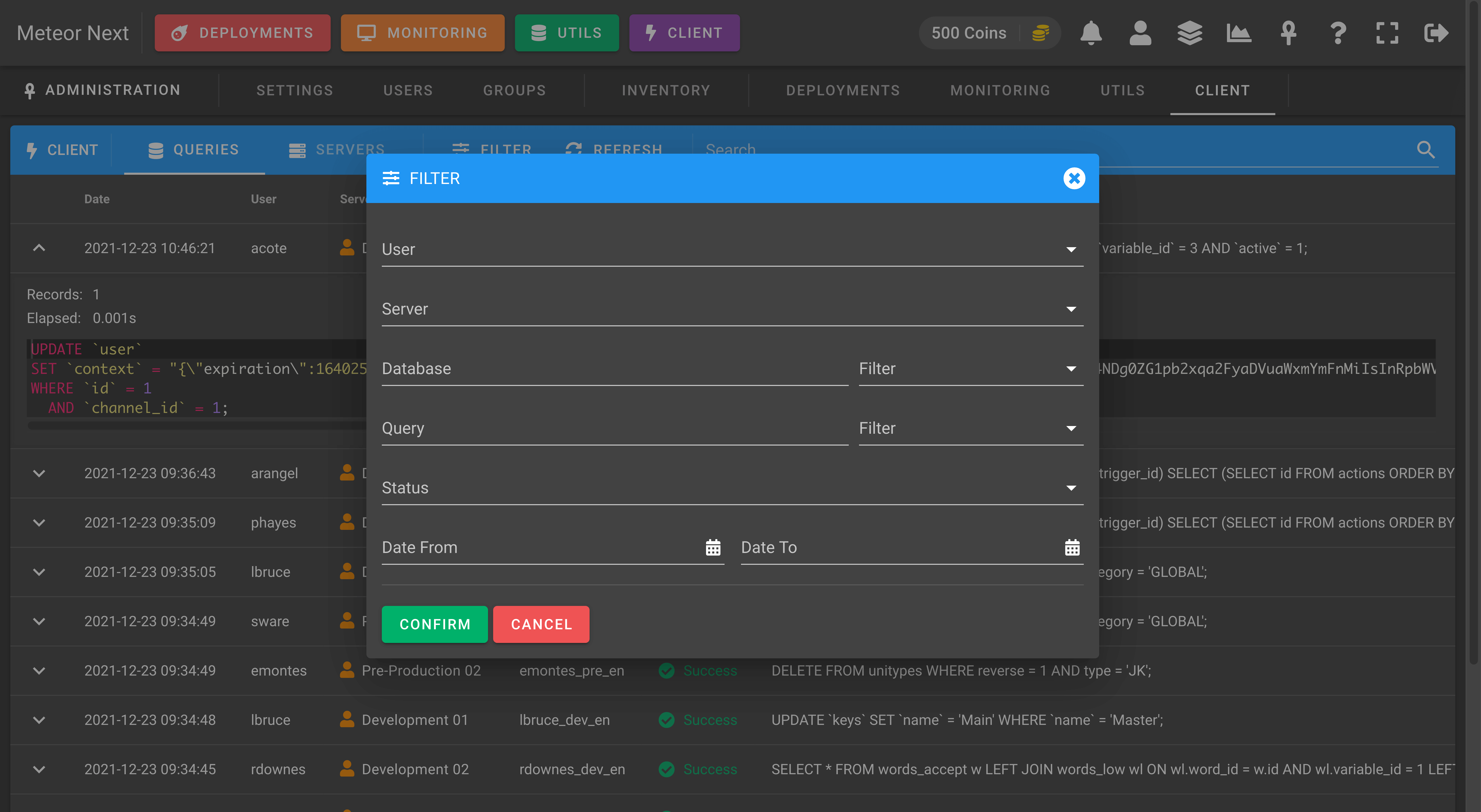Switch to the Queries tab
Image resolution: width=1481 pixels, height=812 pixels.
(194, 150)
